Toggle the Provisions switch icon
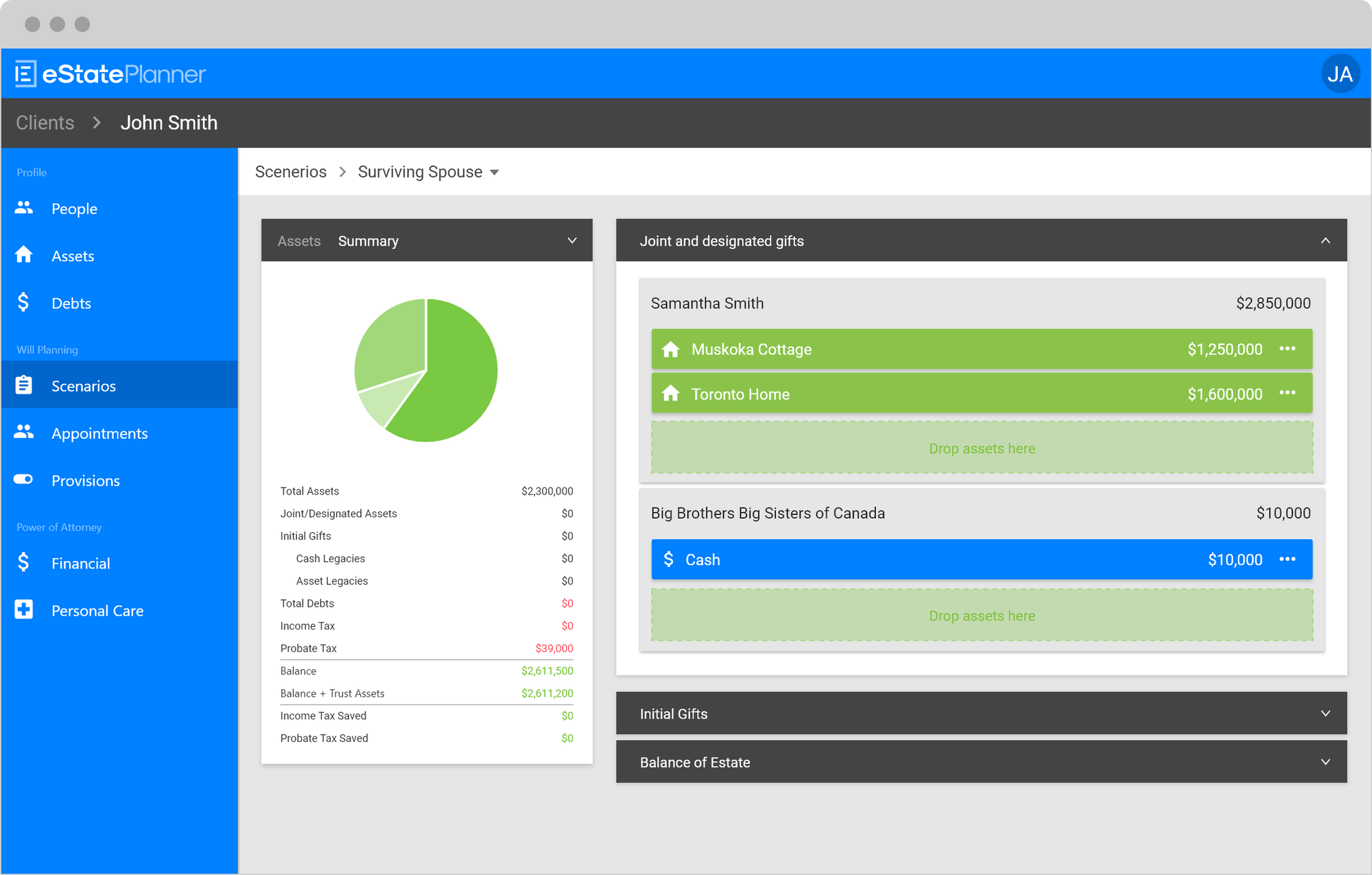 [24, 479]
